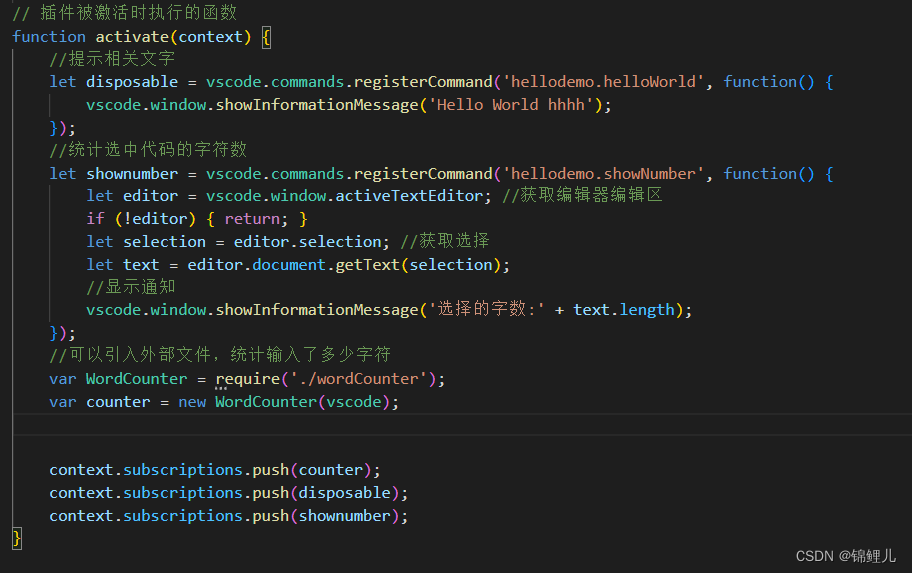Click the function name 'activate'
The image size is (912, 573).
coord(132,37)
